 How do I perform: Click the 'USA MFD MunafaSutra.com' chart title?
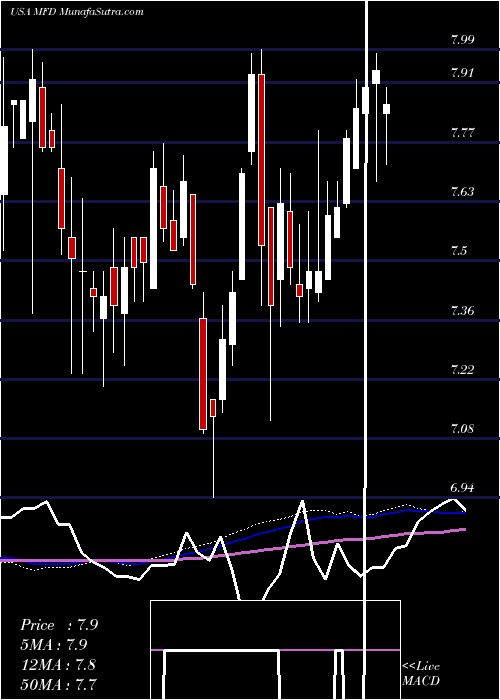(x=76, y=12)
